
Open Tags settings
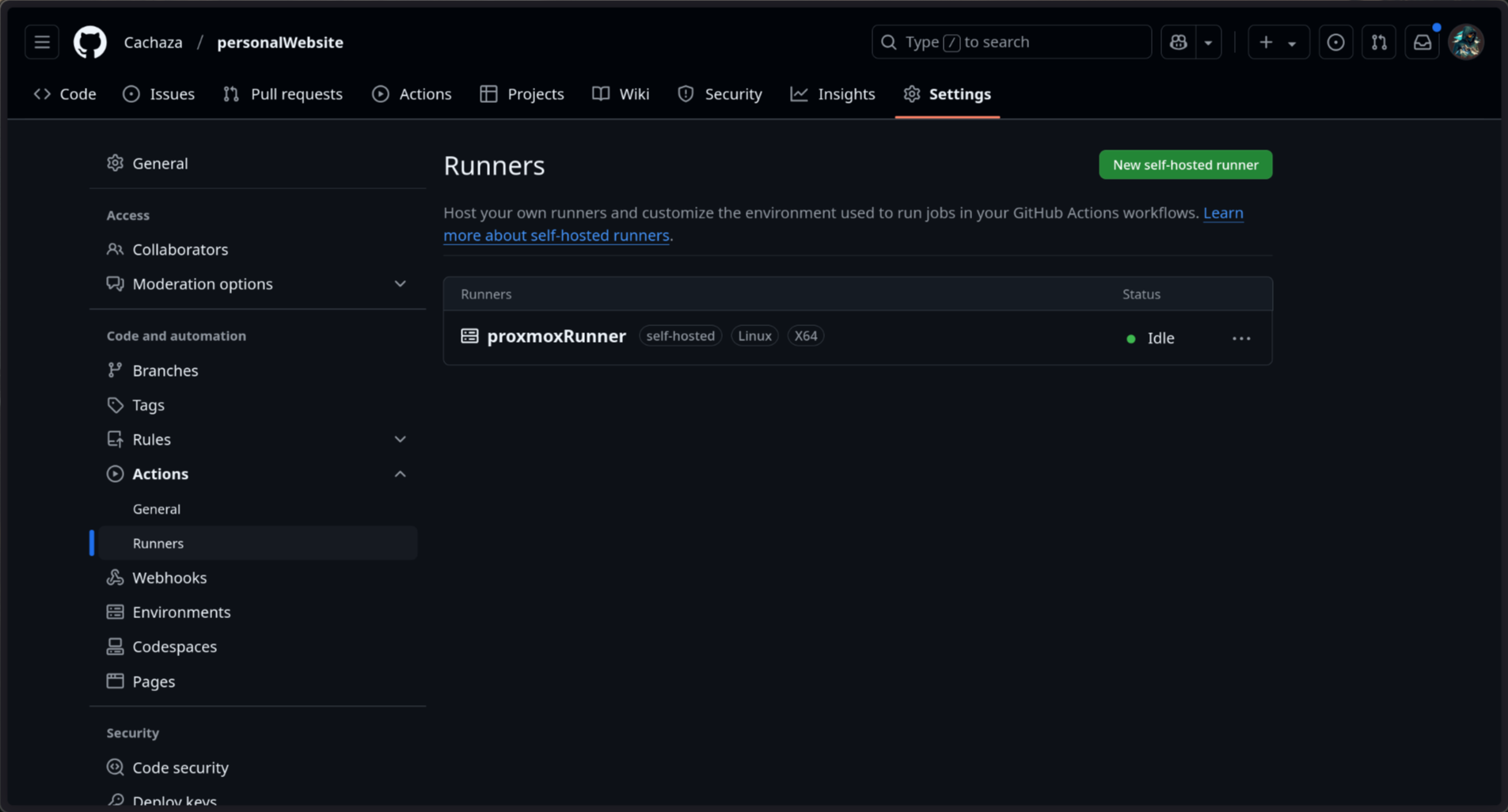coord(257,404)
